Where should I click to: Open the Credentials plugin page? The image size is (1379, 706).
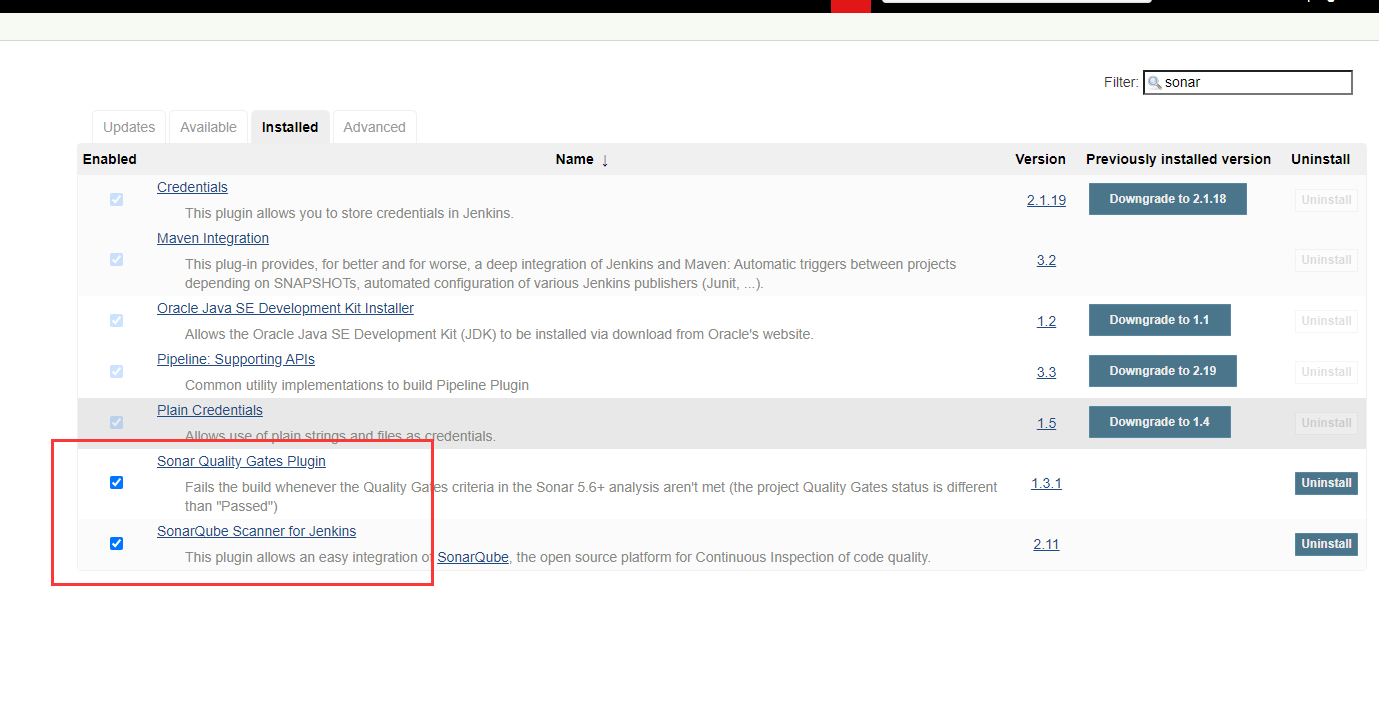[191, 186]
